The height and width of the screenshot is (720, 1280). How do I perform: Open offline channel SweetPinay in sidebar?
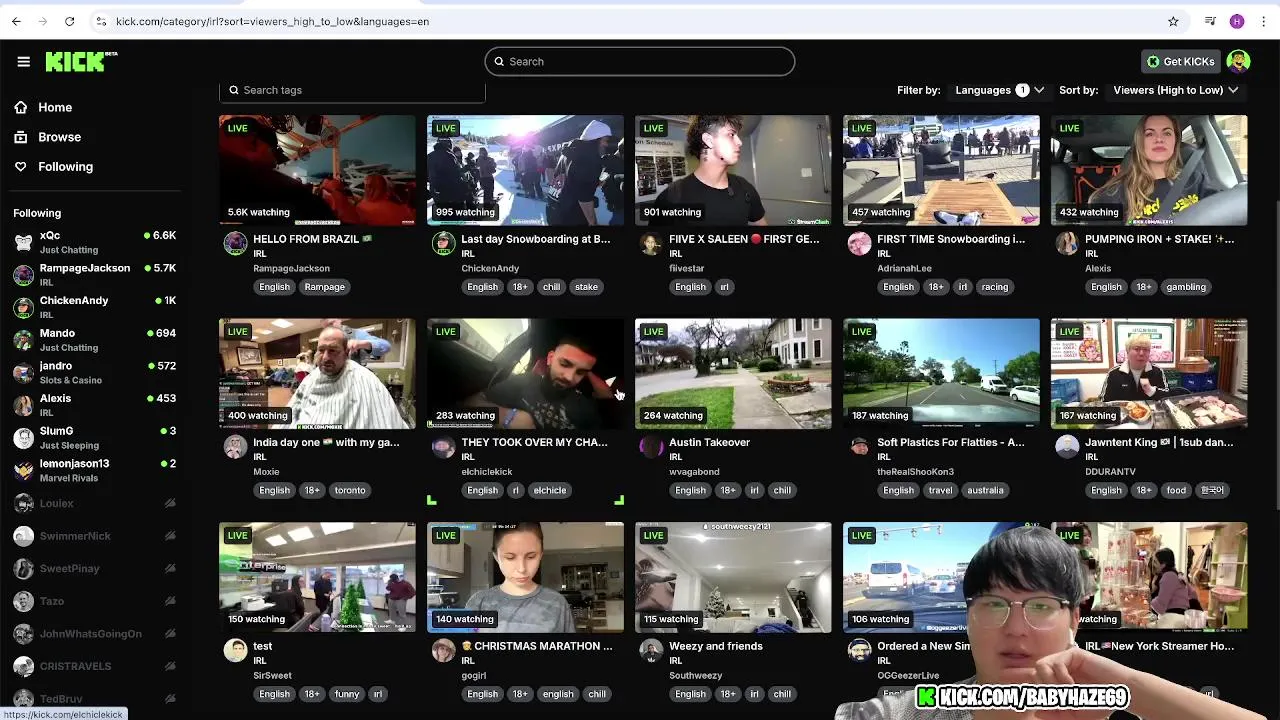pos(95,569)
